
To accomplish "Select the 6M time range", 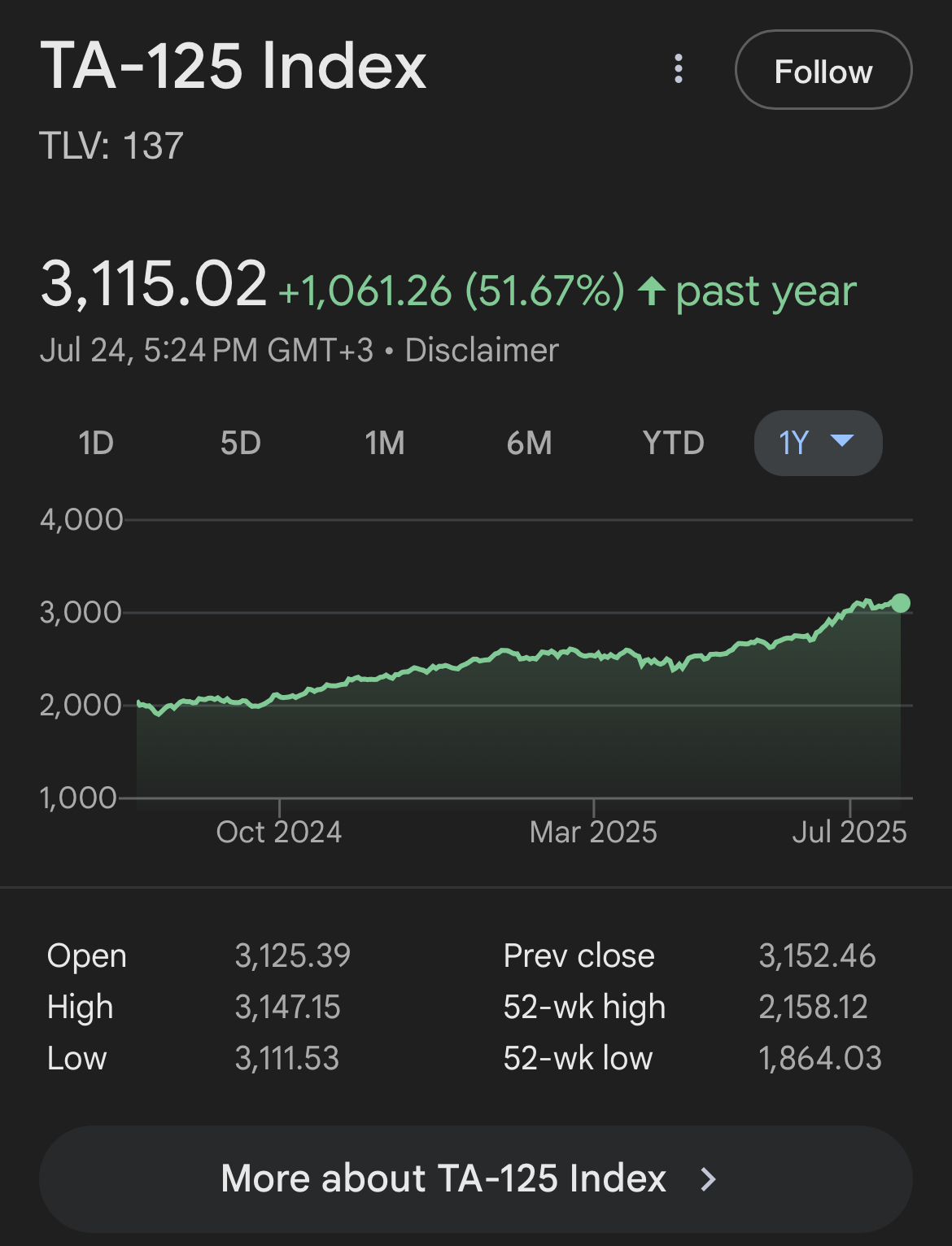I will pyautogui.click(x=529, y=444).
